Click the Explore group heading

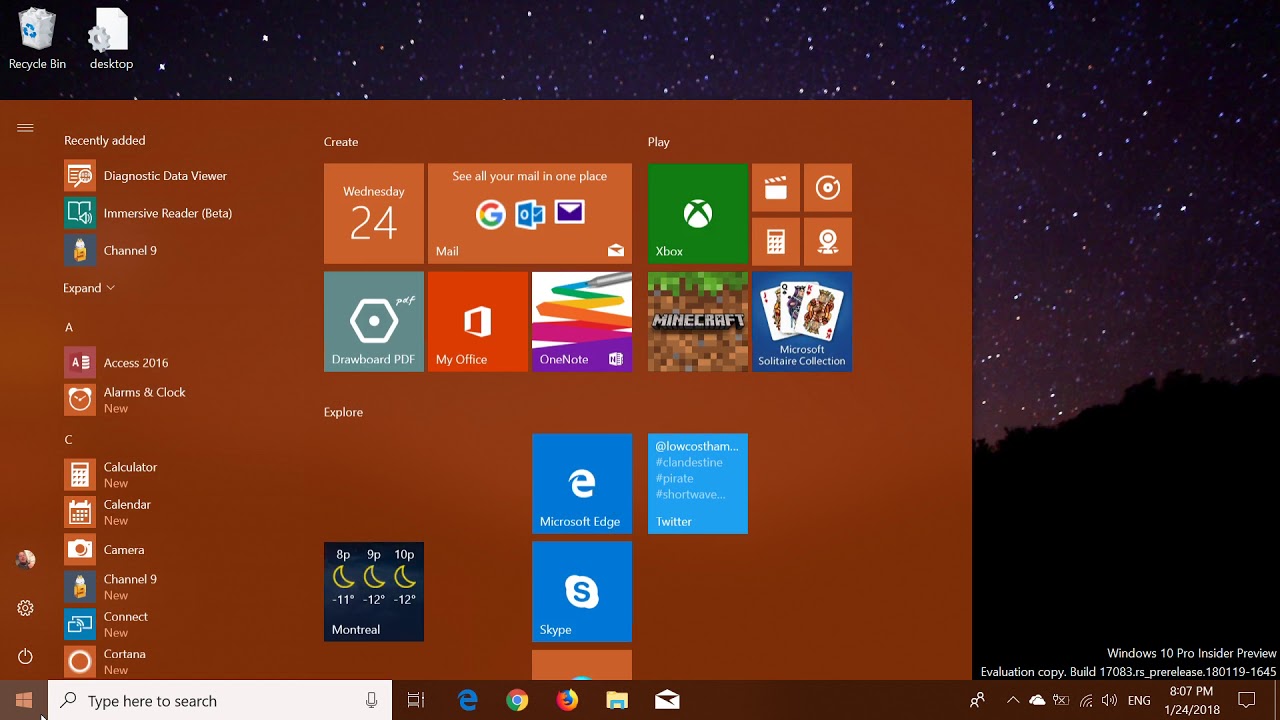(343, 412)
